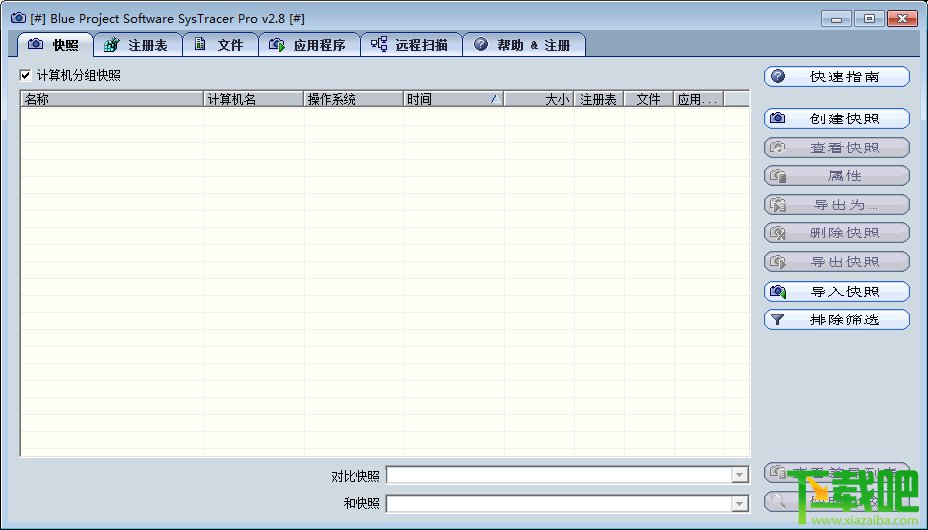Click the 导出为 export as button
The image size is (928, 530).
point(837,205)
